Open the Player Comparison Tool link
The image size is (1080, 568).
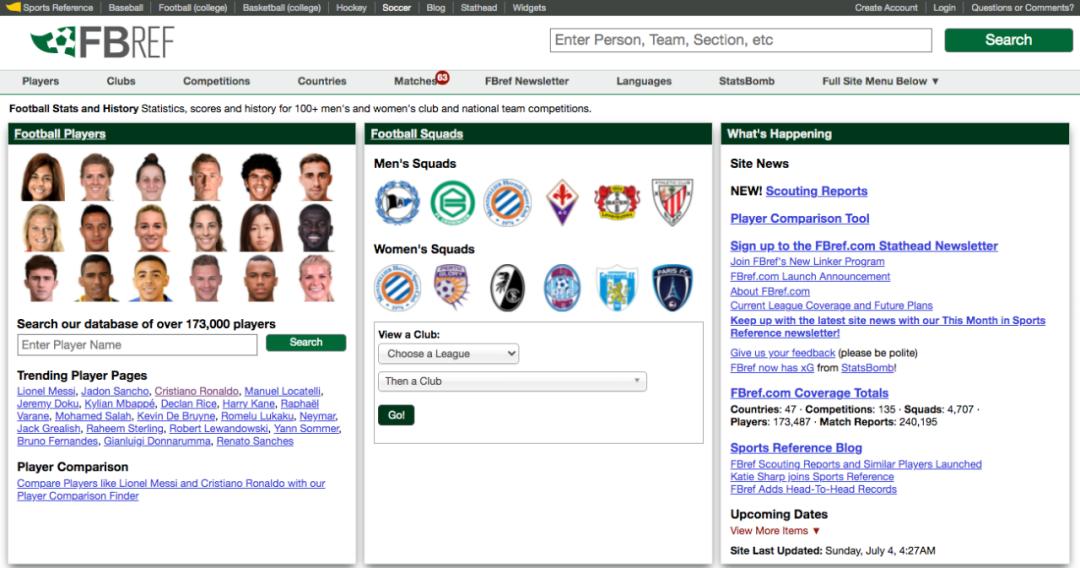click(x=800, y=219)
